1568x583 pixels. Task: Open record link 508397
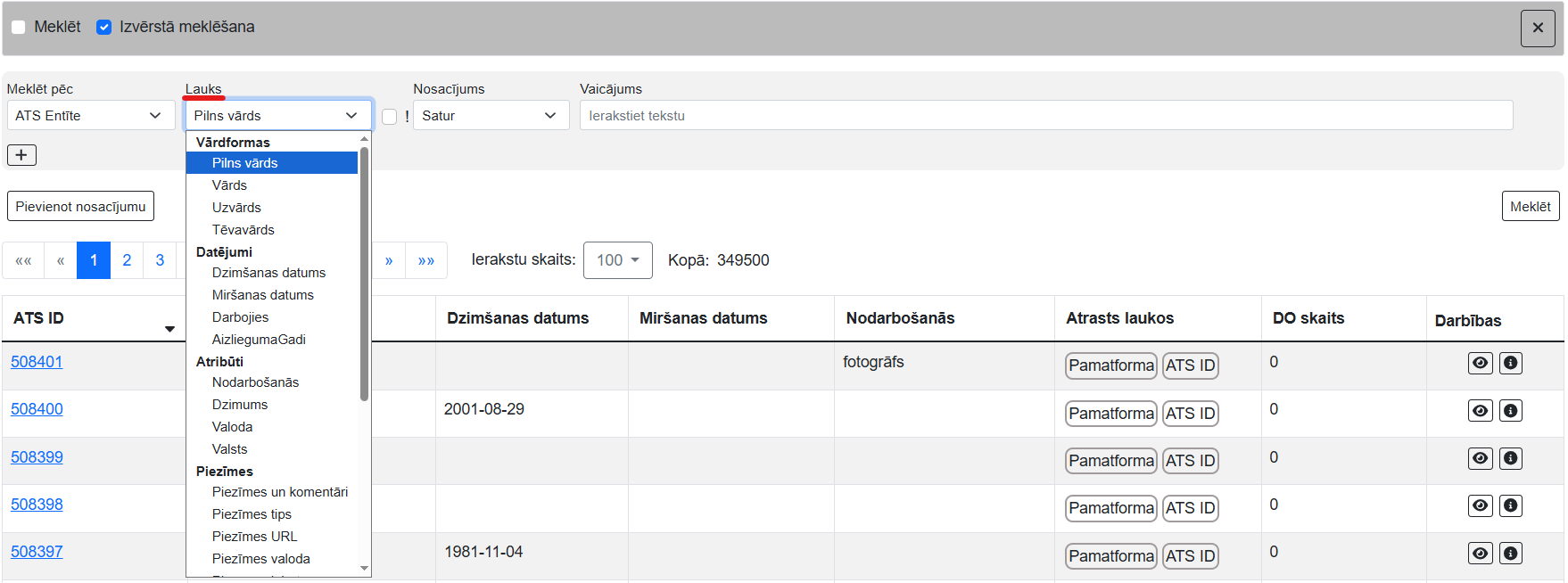tap(37, 552)
